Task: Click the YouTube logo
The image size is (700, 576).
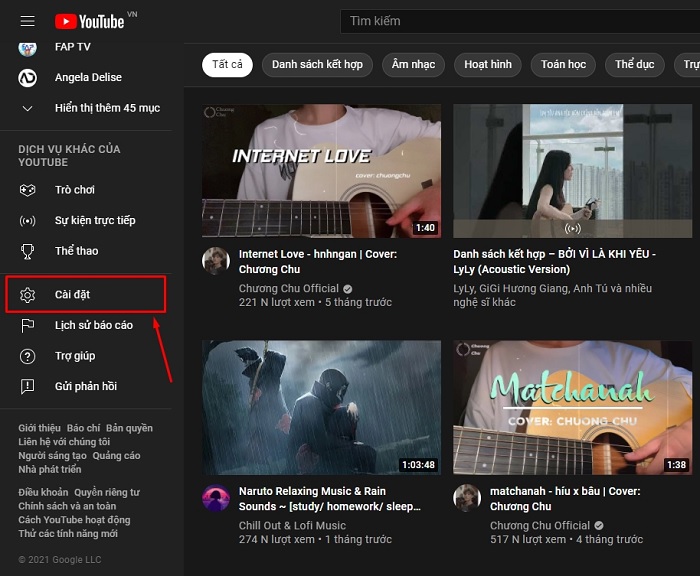Action: 90,21
